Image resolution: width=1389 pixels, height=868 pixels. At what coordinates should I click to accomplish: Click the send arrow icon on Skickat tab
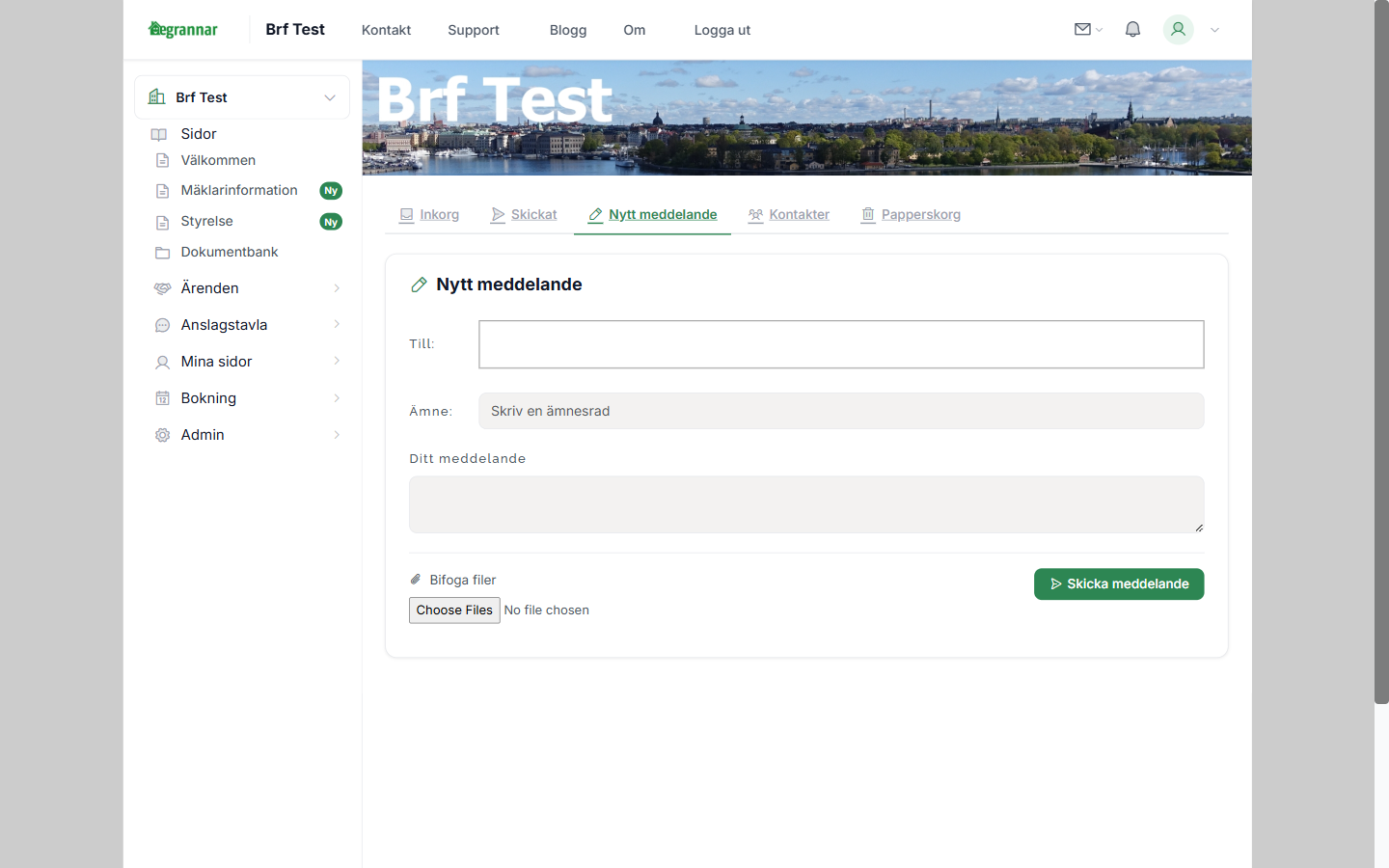pos(498,214)
